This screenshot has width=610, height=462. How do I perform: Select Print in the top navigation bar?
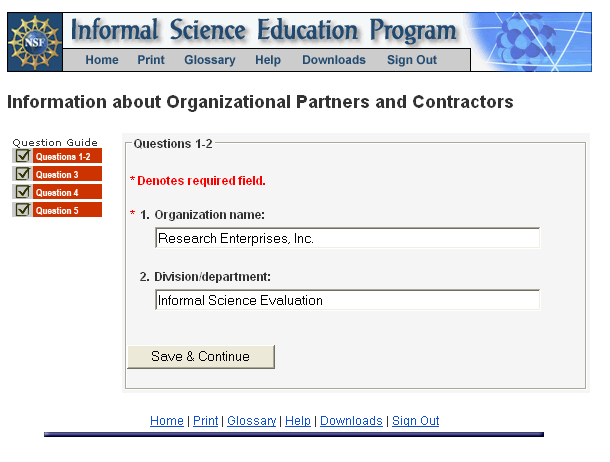click(151, 60)
